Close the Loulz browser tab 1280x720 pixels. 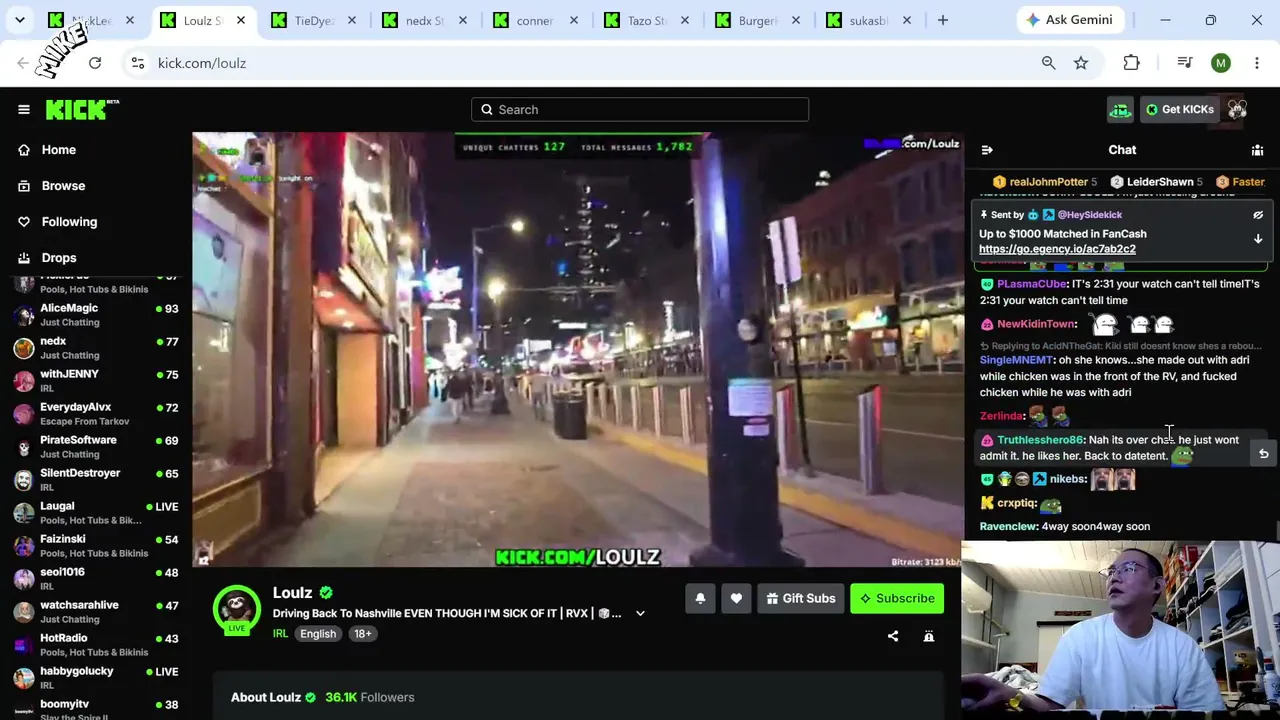[x=240, y=20]
